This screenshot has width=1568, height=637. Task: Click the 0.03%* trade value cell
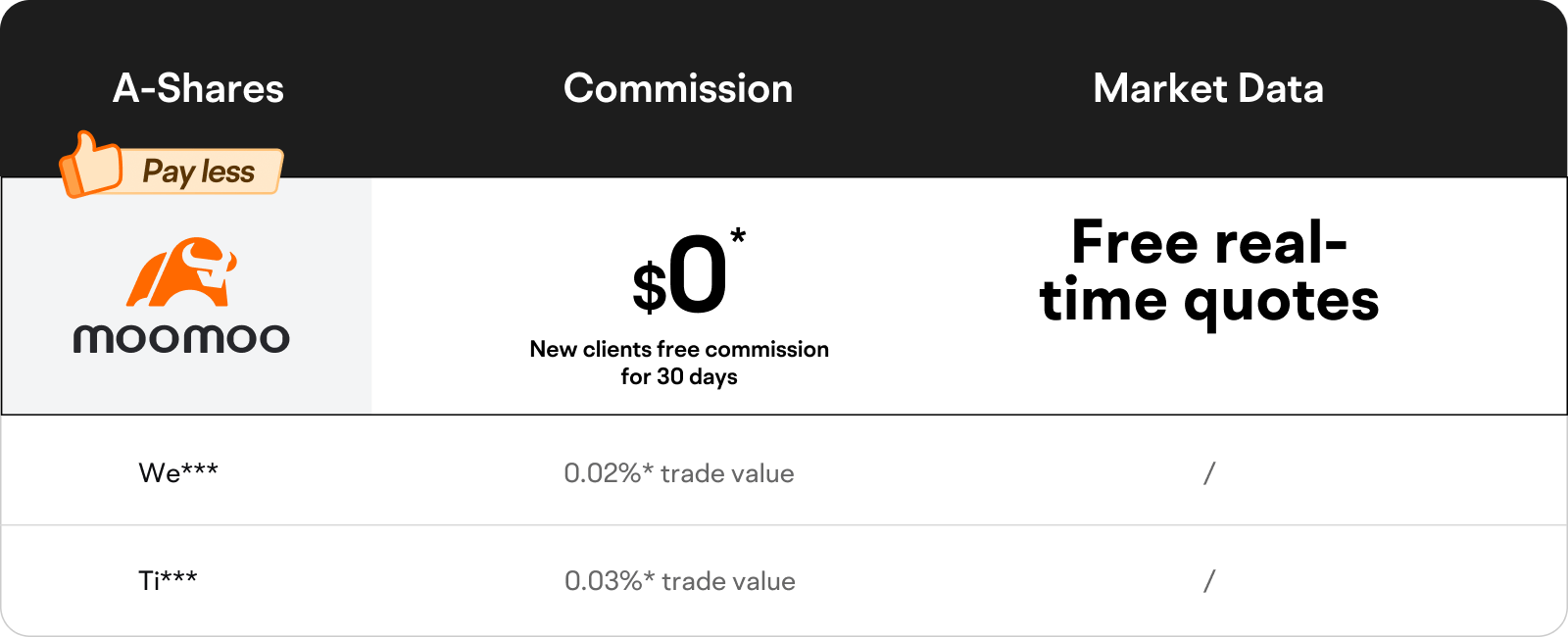(680, 581)
